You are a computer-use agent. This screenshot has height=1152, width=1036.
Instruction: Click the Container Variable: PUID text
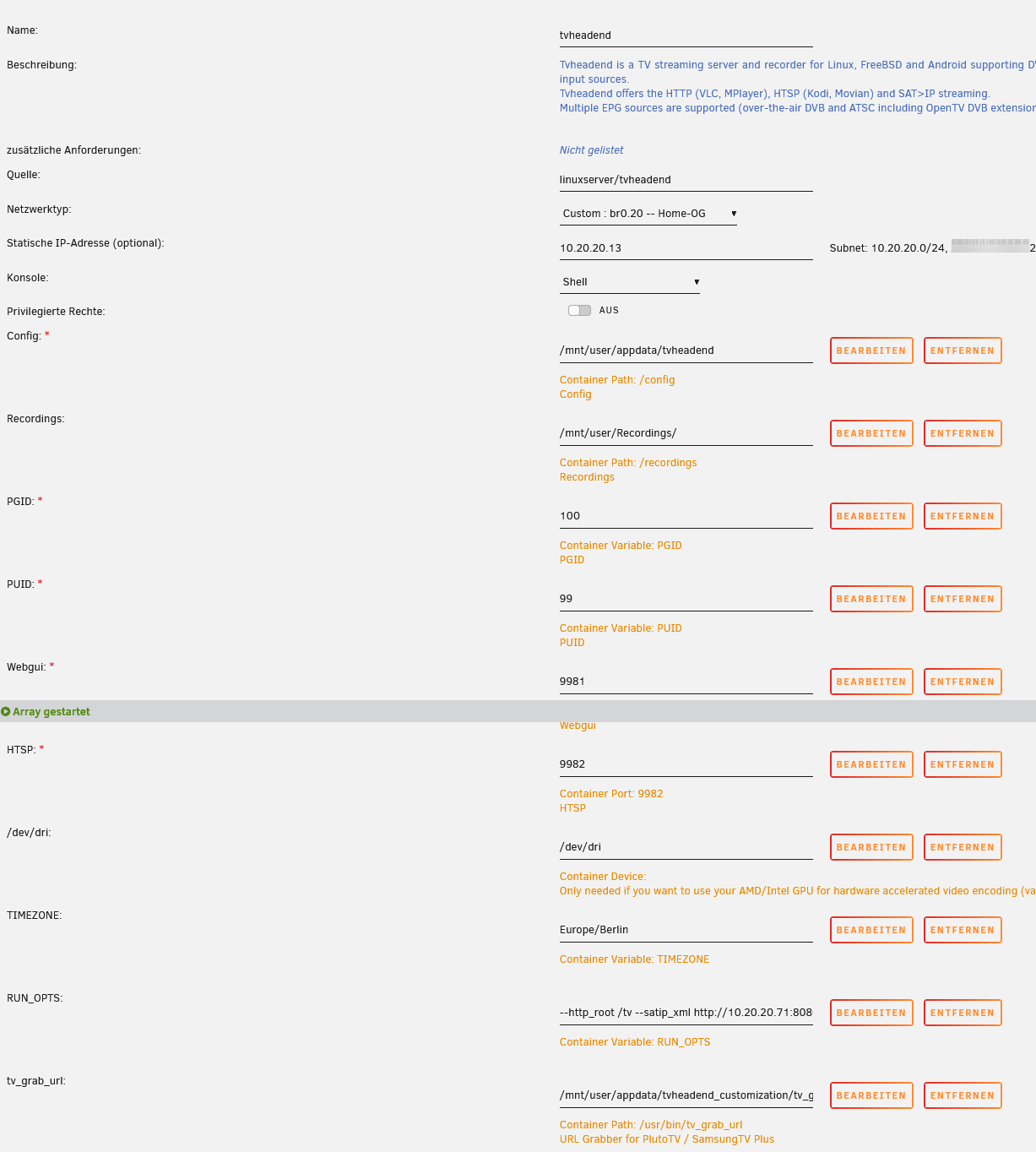(621, 628)
